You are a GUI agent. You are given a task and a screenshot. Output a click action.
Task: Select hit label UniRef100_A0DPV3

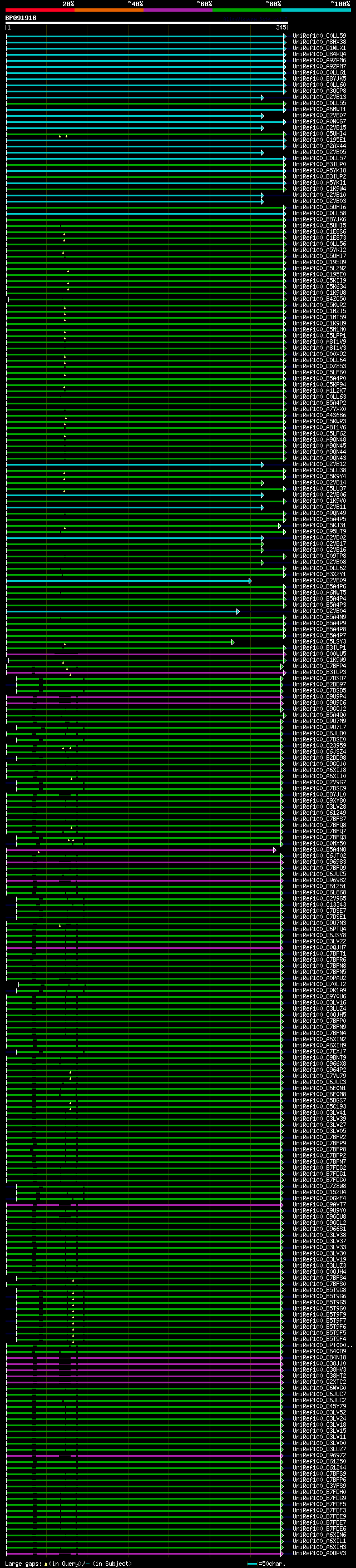319,1553
